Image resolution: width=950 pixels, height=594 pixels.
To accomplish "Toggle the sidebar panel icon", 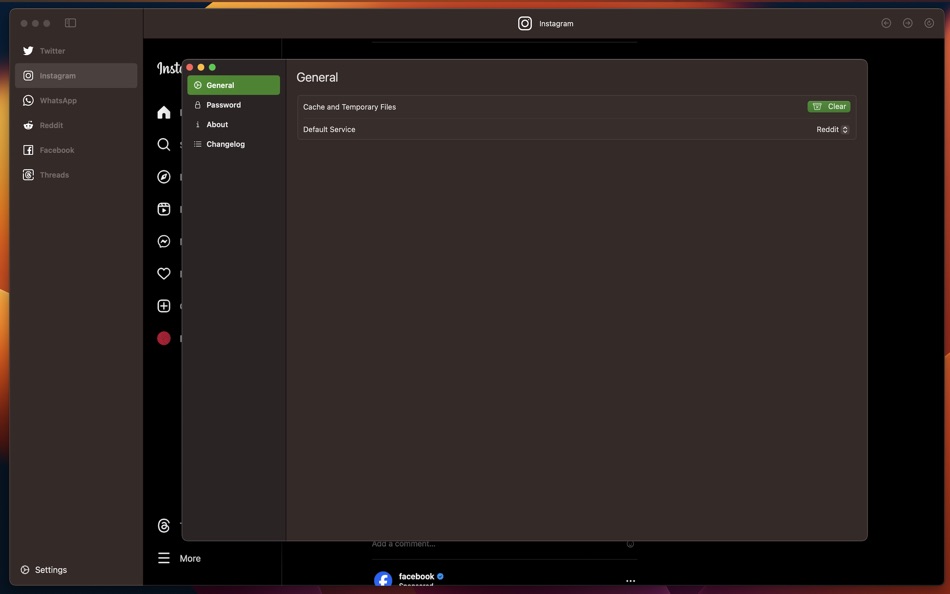I will pos(70,23).
